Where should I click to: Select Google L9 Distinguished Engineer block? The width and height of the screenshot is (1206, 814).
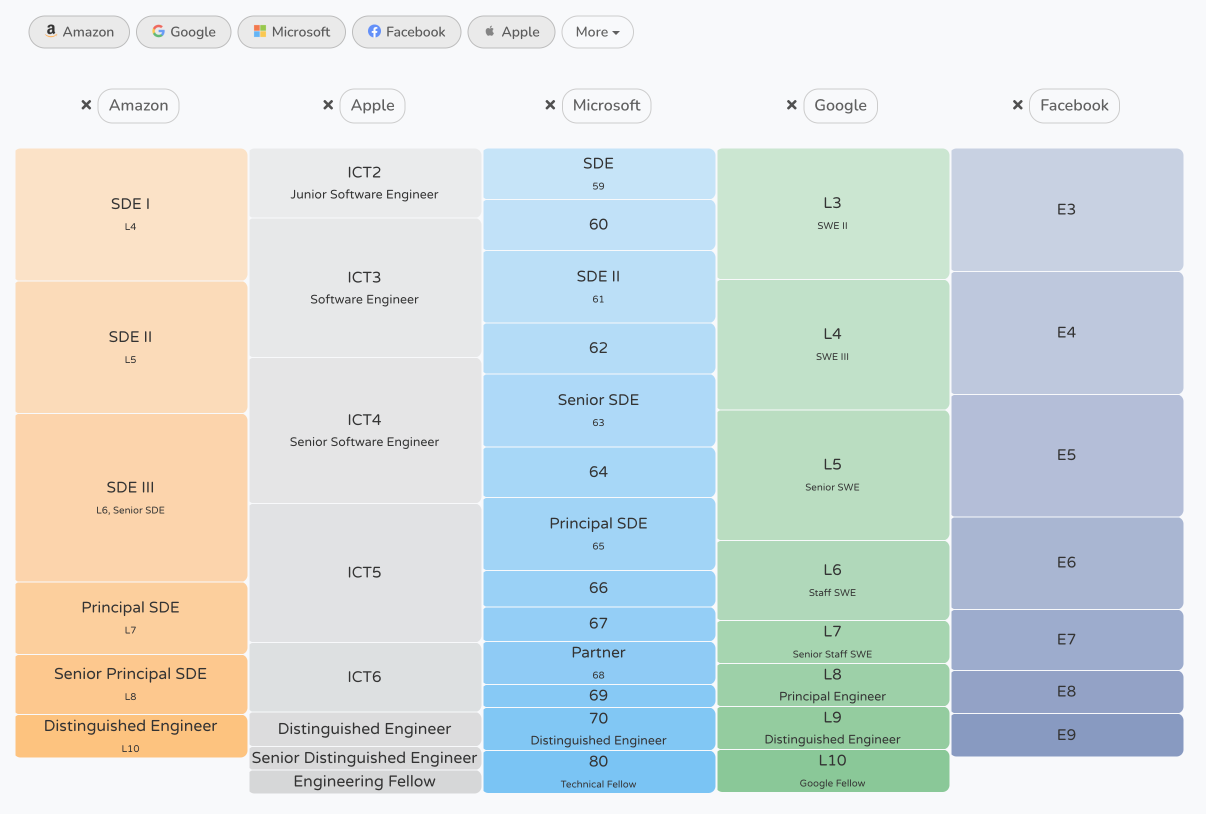tap(833, 728)
